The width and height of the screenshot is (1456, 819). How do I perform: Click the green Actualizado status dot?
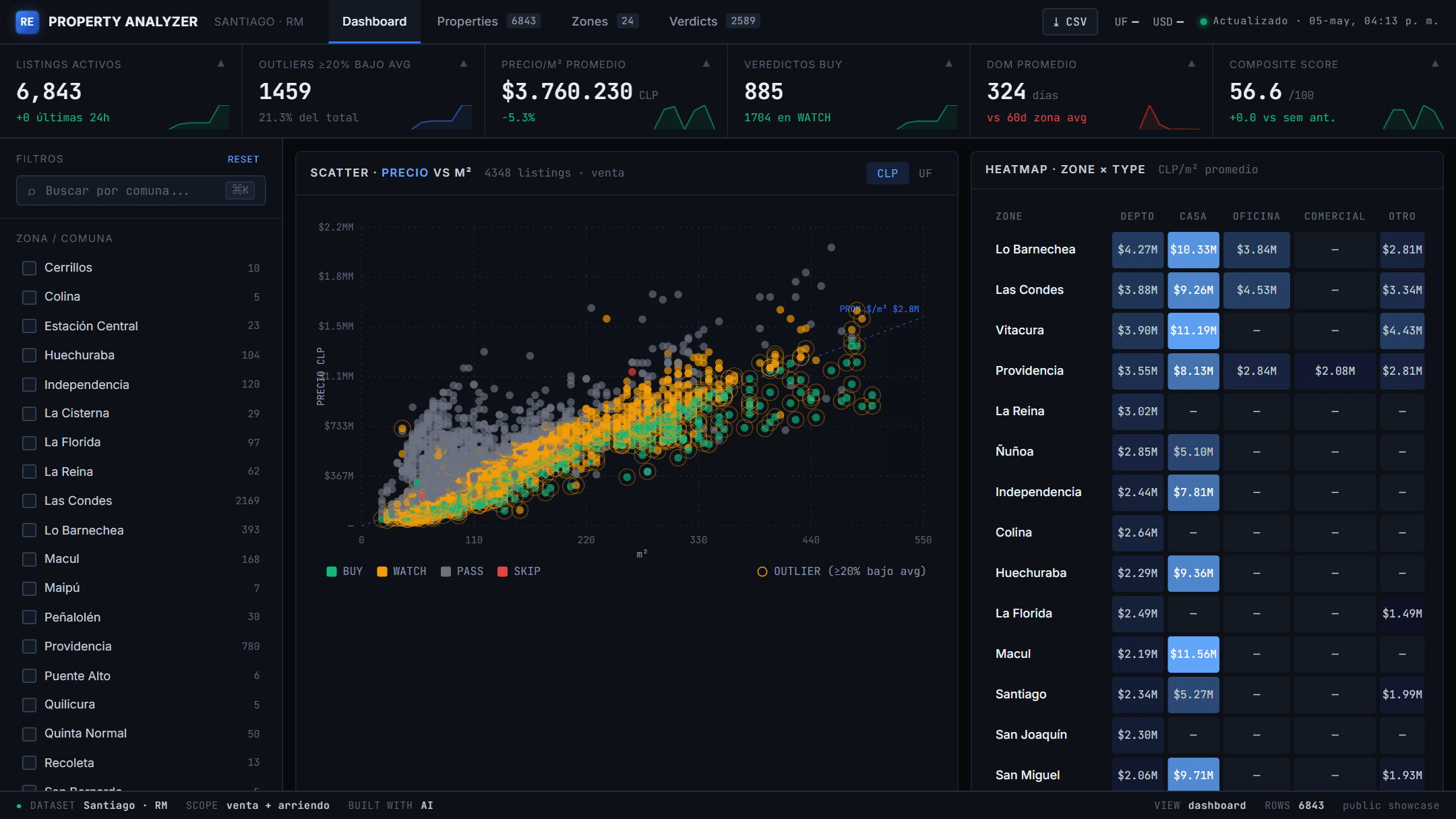[x=1203, y=22]
